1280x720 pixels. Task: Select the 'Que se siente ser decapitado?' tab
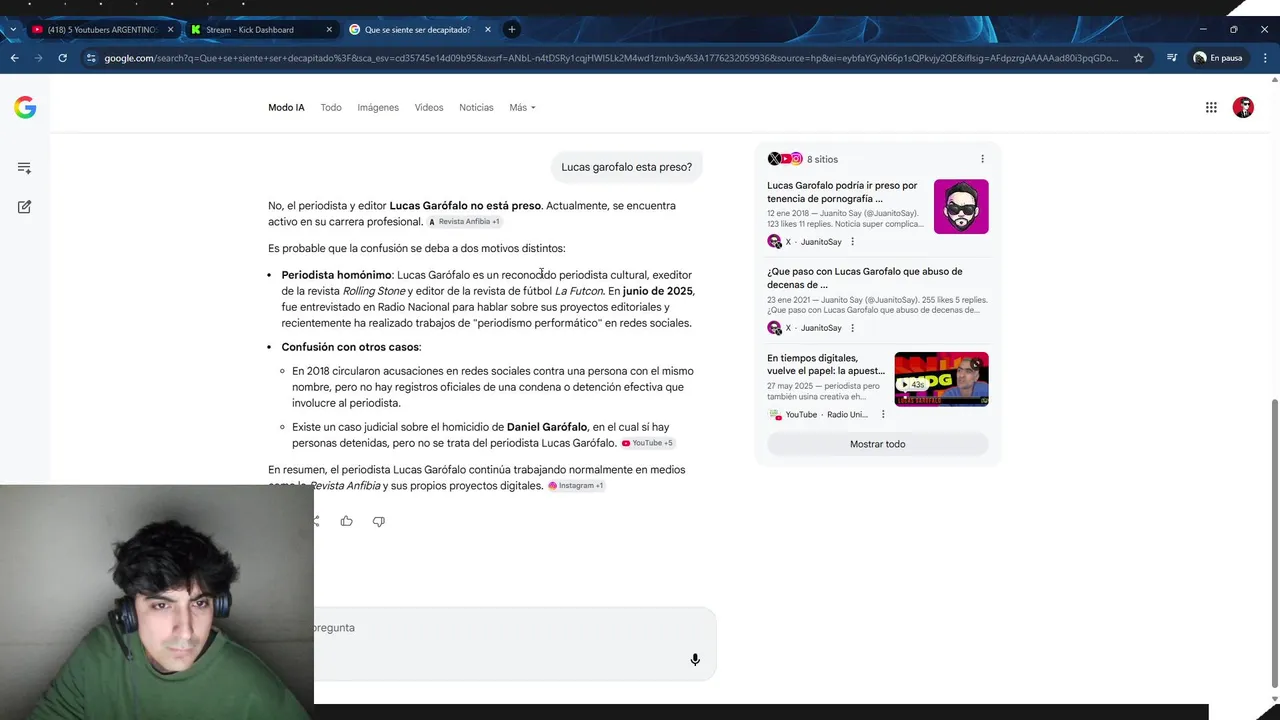pos(419,30)
